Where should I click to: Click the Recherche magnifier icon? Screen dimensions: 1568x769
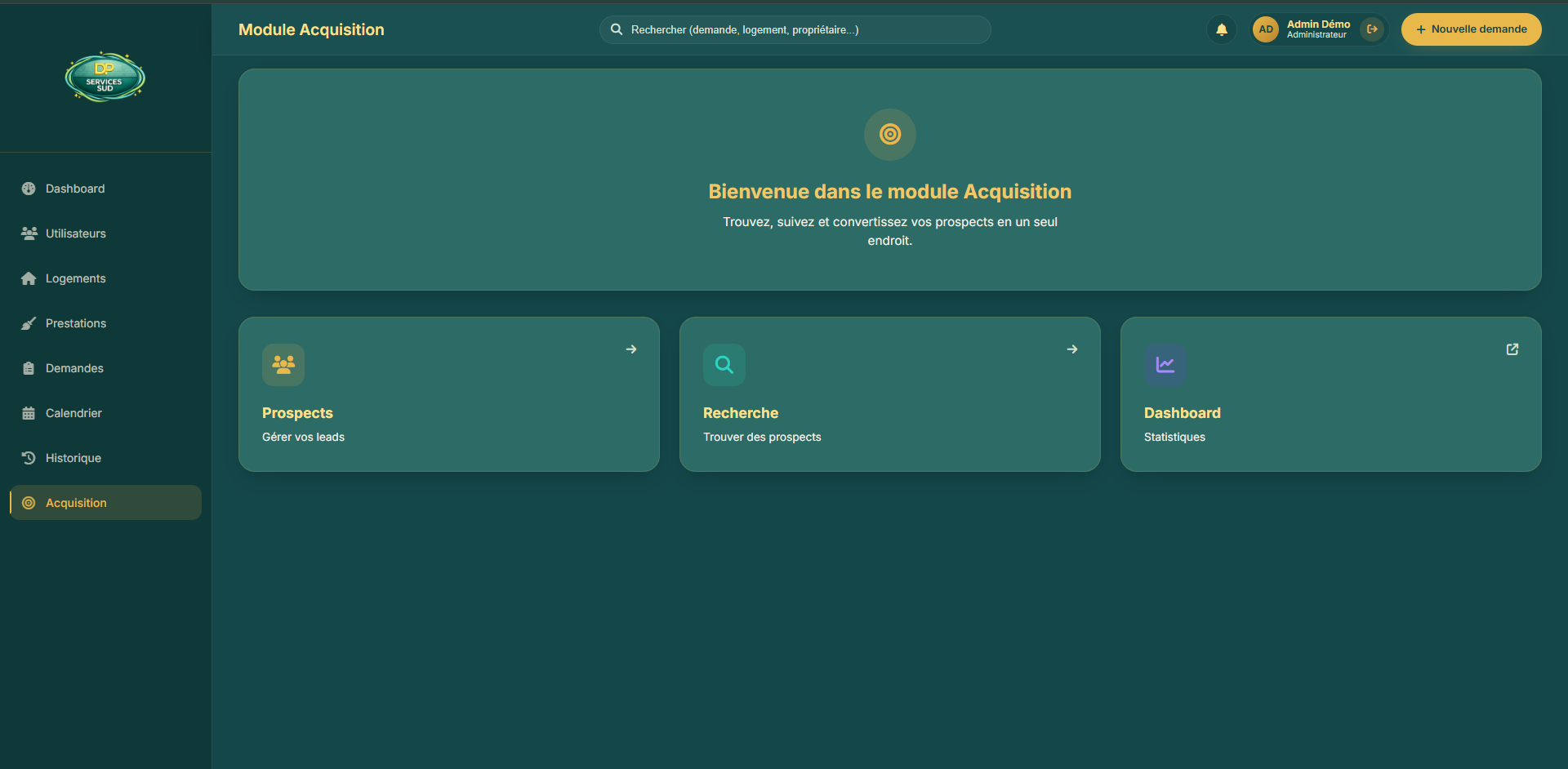point(724,365)
